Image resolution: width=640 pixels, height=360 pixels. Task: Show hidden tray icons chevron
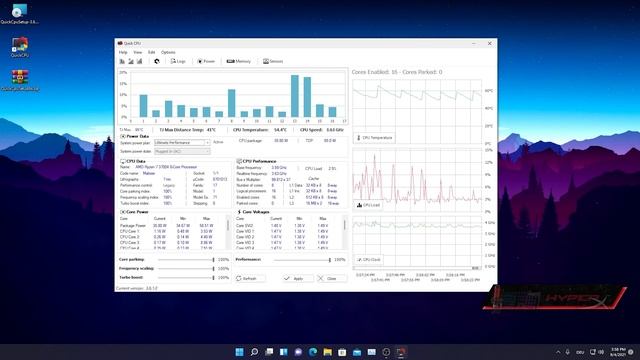pos(558,352)
